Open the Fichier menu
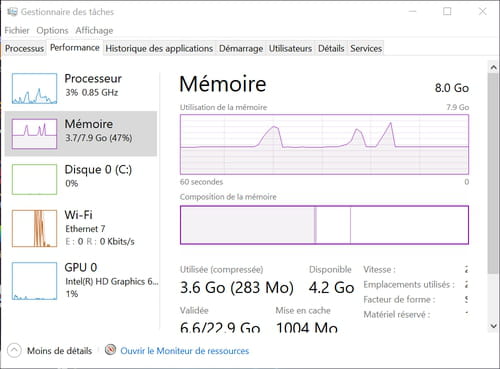The width and height of the screenshot is (500, 369). 17,30
